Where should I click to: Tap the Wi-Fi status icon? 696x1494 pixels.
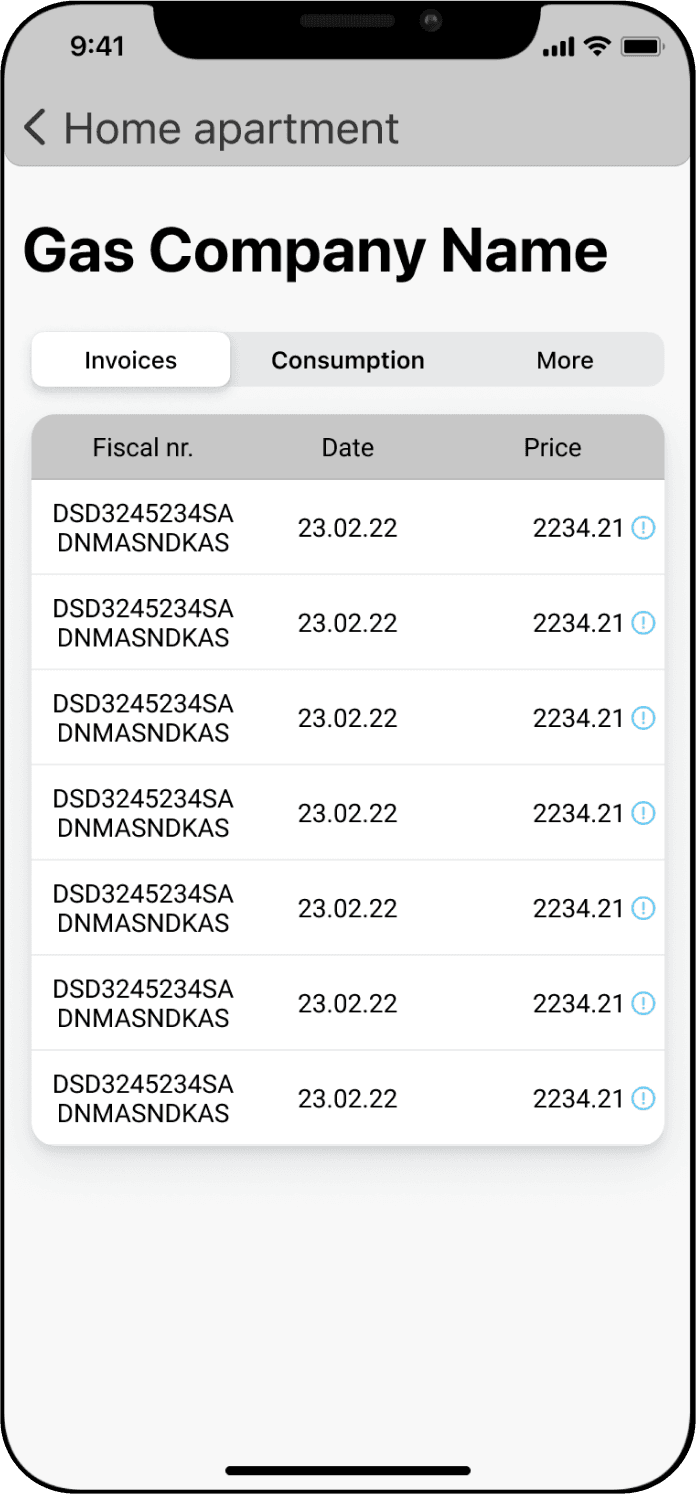[598, 46]
